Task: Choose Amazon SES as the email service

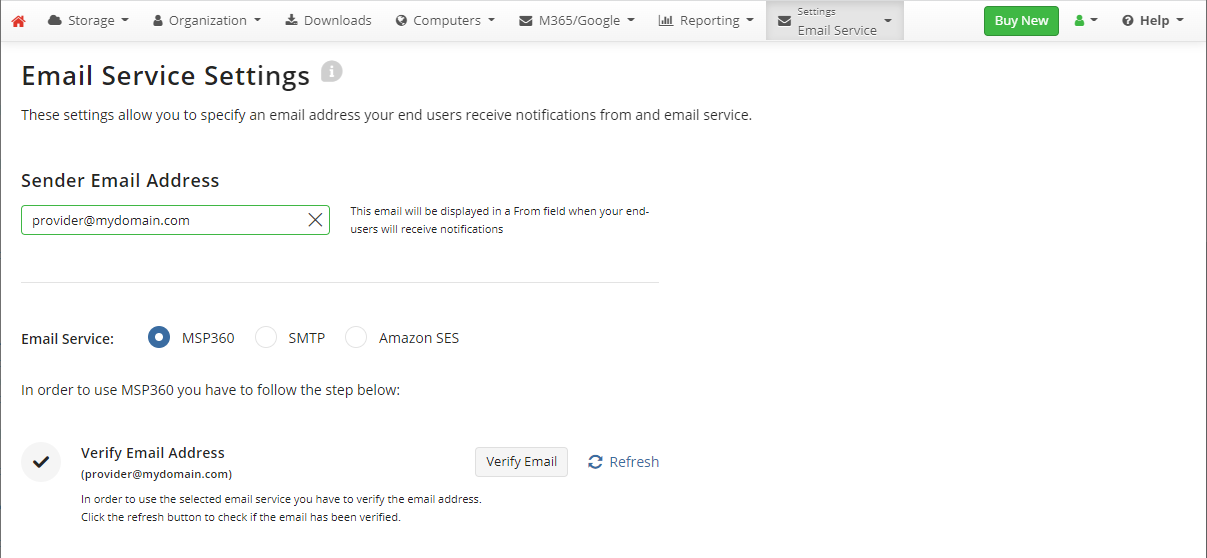Action: pos(356,338)
